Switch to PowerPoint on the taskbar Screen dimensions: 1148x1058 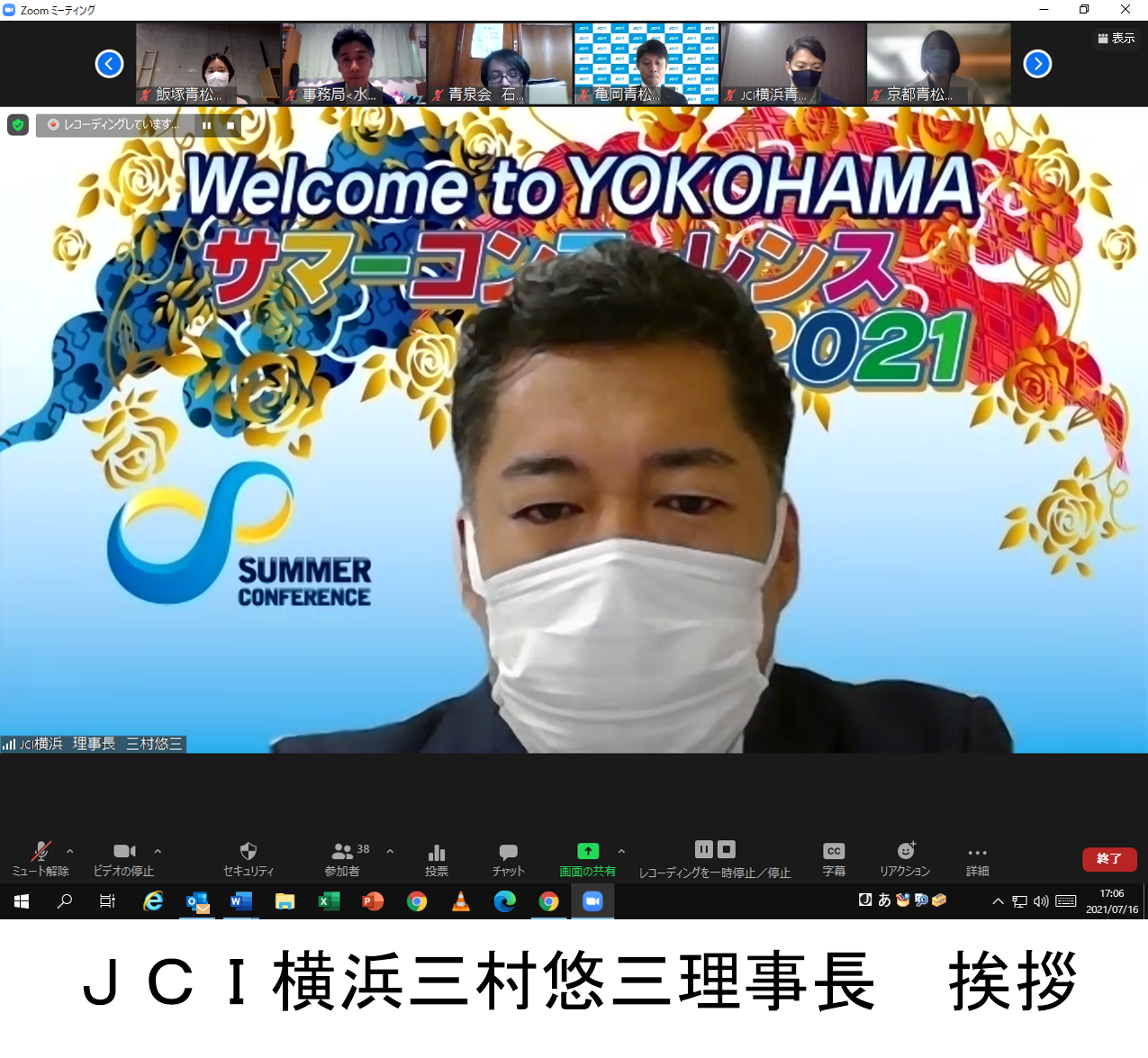[x=373, y=901]
